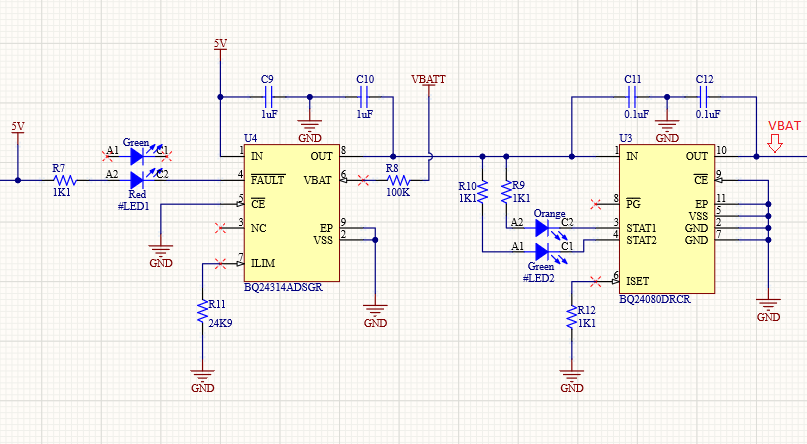Image resolution: width=807 pixels, height=444 pixels.
Task: Select the R8 100K resistor symbol
Action: point(398,181)
